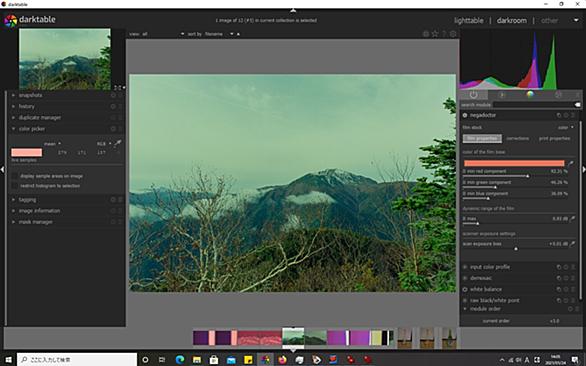Show color module group tab
This screenshot has height=366, width=586.
point(530,95)
